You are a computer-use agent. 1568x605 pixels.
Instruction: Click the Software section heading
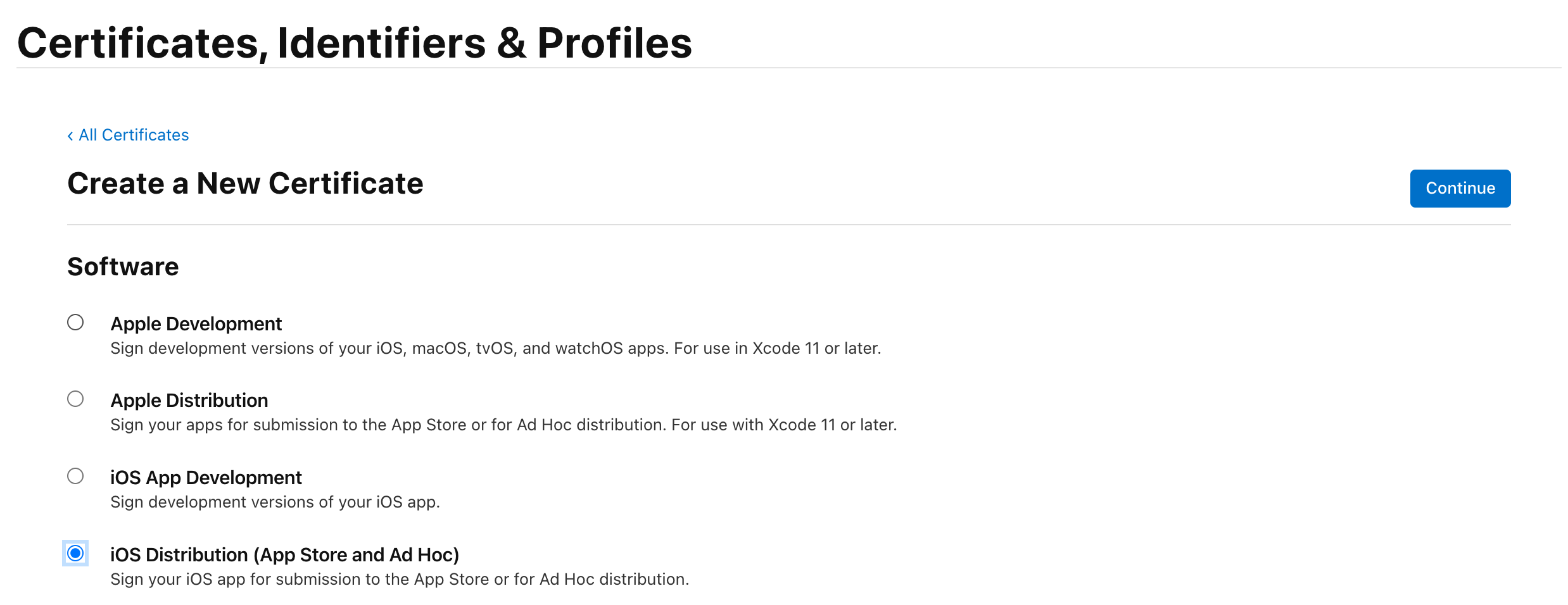(x=122, y=266)
